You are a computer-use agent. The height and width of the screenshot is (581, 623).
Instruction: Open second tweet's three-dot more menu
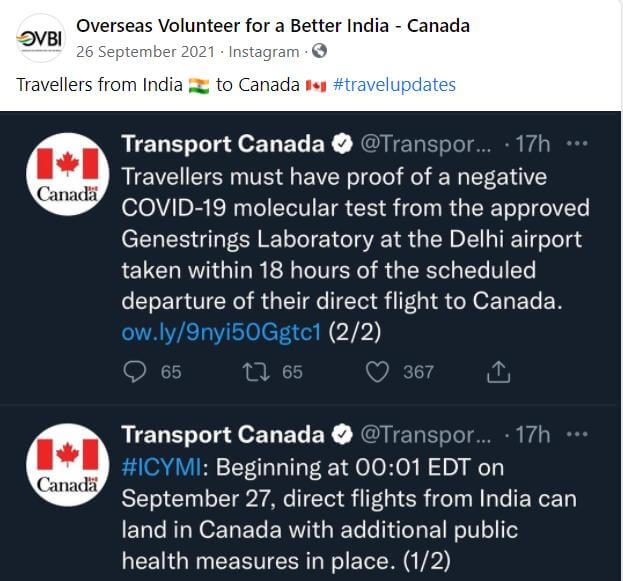tap(577, 434)
